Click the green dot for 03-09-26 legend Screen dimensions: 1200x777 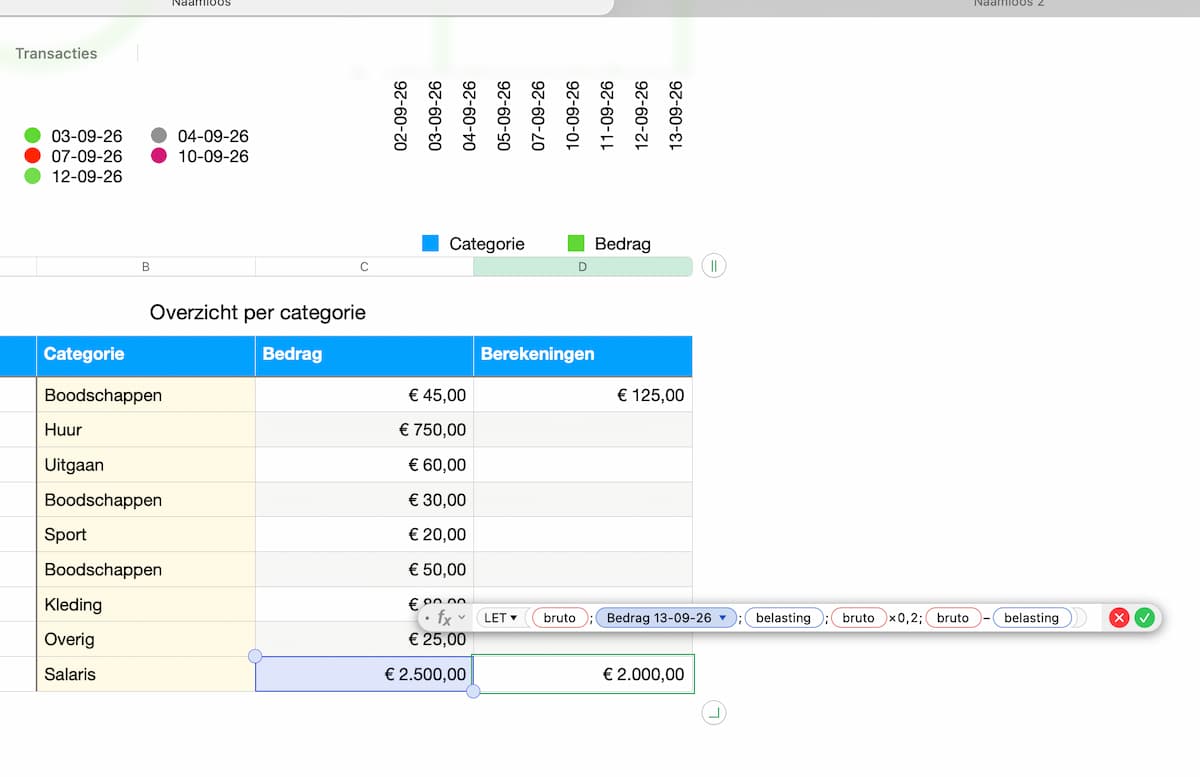click(x=32, y=136)
